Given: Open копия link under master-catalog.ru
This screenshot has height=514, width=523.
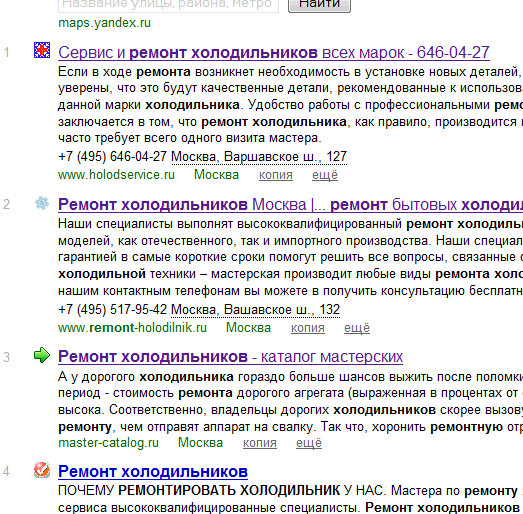Looking at the screenshot, I should coord(260,443).
